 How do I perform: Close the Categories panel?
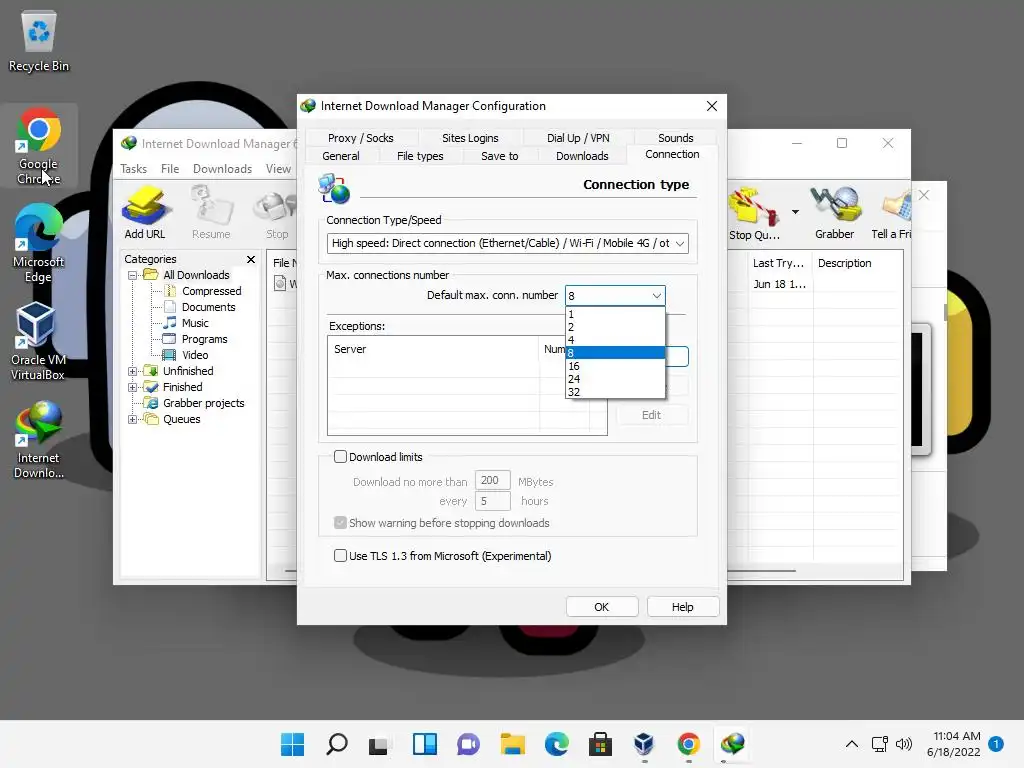(x=251, y=259)
